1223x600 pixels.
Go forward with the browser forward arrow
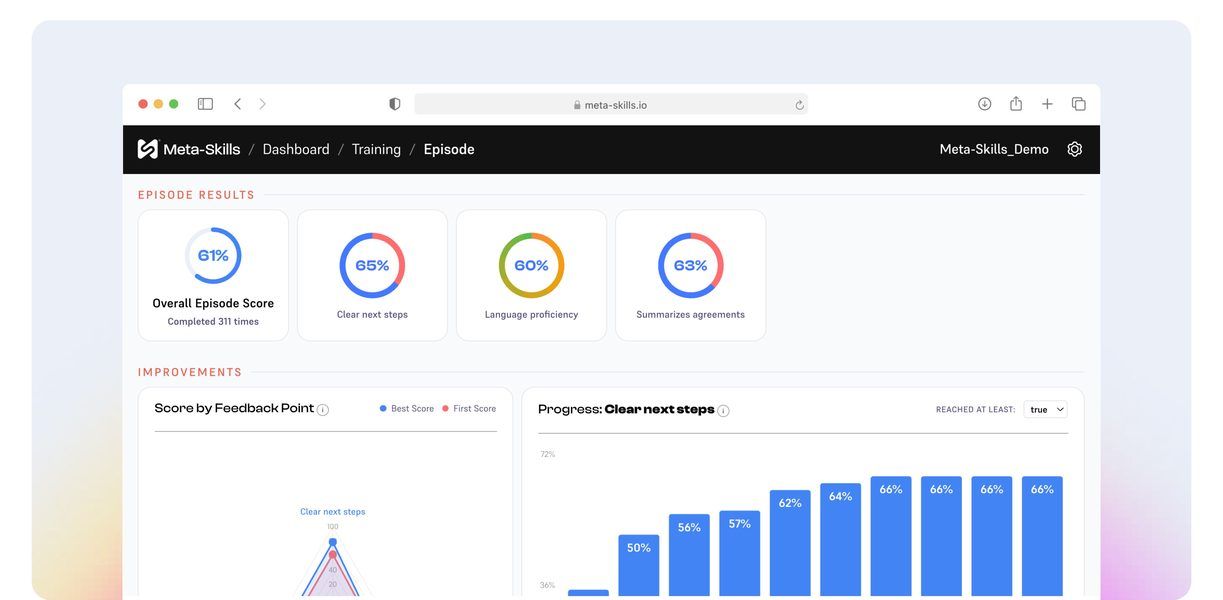pyautogui.click(x=263, y=104)
